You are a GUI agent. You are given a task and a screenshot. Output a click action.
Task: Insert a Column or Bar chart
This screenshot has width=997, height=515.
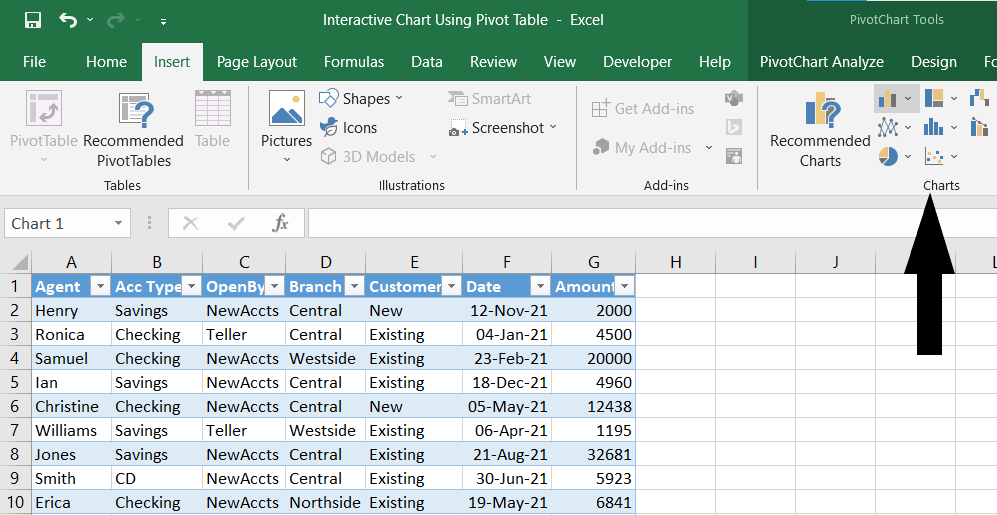click(887, 98)
